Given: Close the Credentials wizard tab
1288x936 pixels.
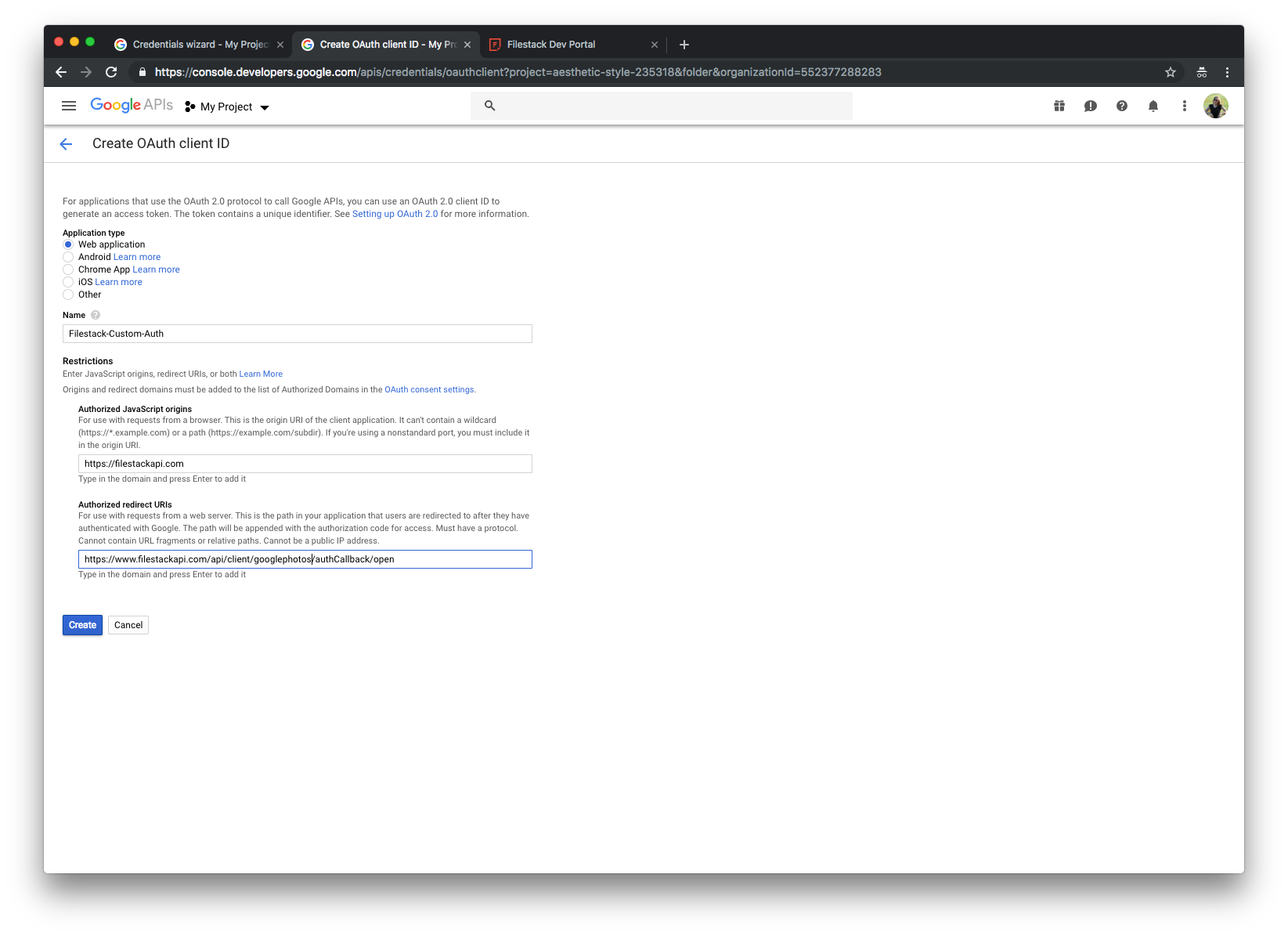Looking at the screenshot, I should (280, 45).
